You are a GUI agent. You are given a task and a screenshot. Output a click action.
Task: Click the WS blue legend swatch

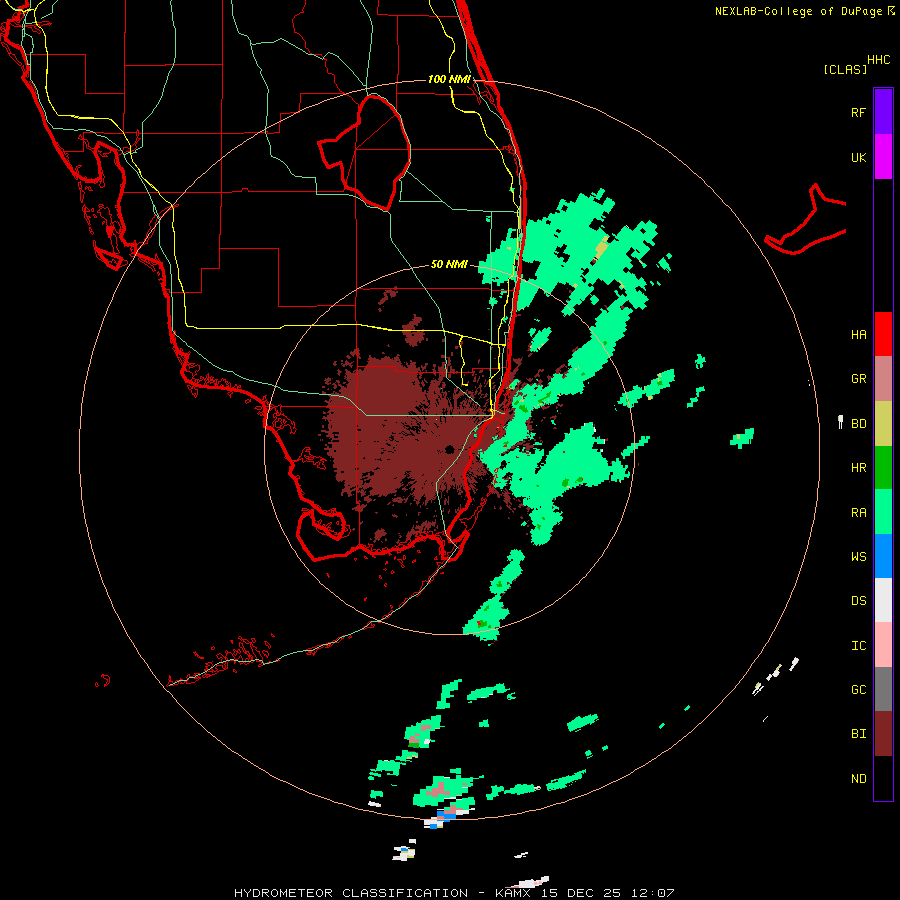pos(883,556)
